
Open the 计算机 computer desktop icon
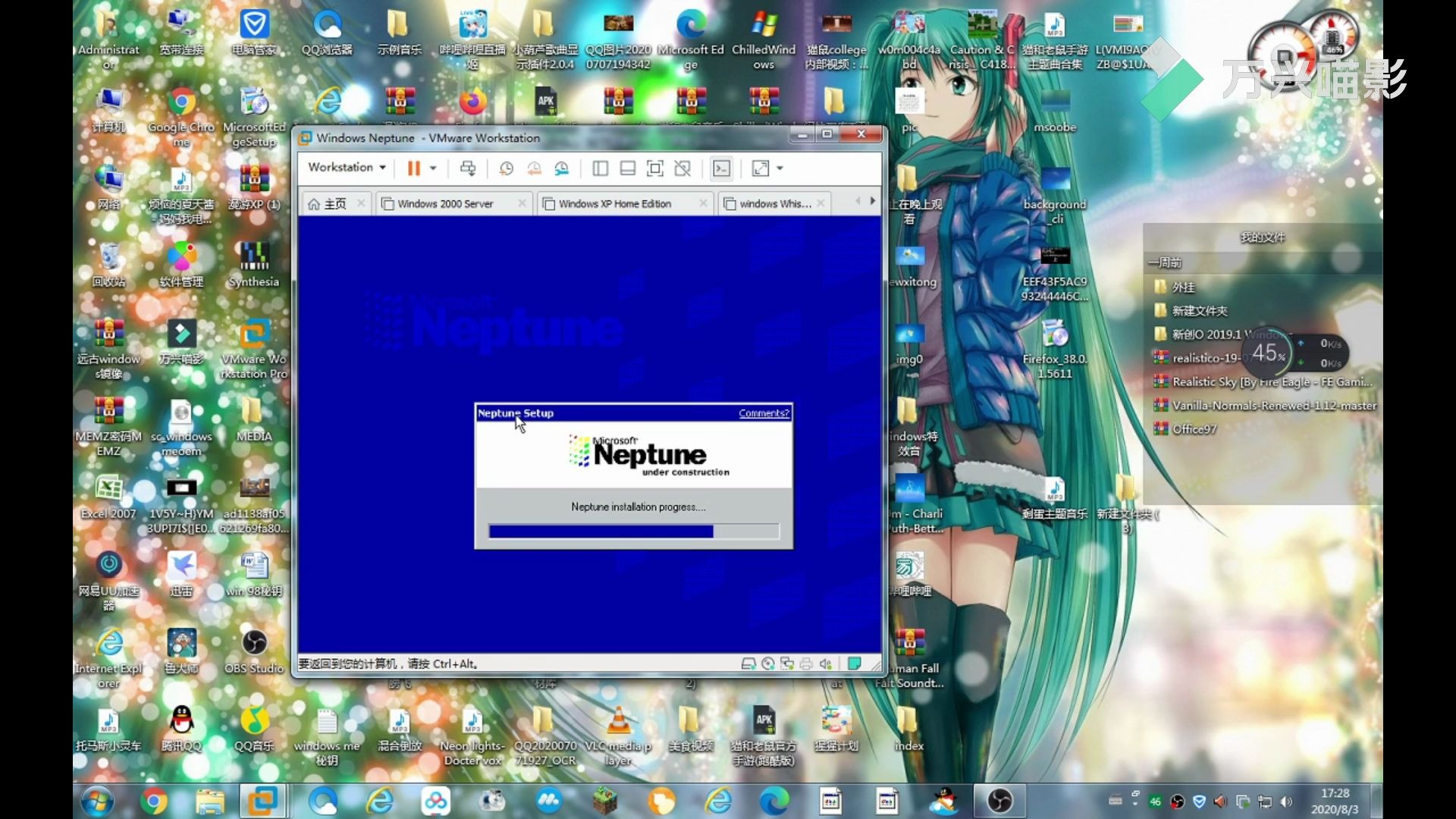point(108,109)
